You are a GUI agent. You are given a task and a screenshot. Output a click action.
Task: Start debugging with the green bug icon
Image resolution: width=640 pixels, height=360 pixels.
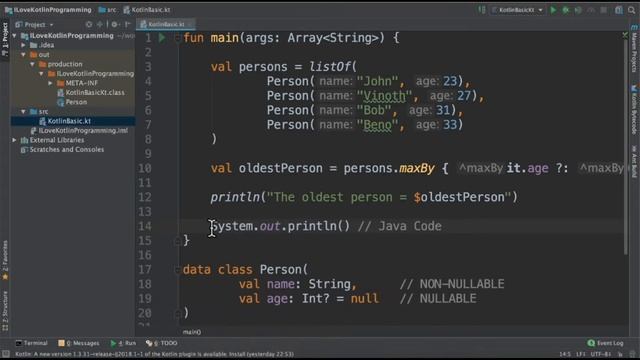566,10
